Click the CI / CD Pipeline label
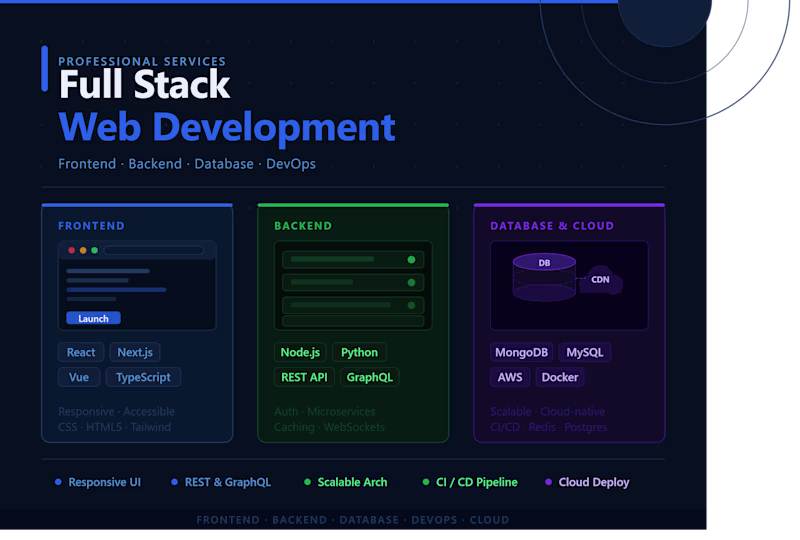The width and height of the screenshot is (800, 540). point(477,482)
